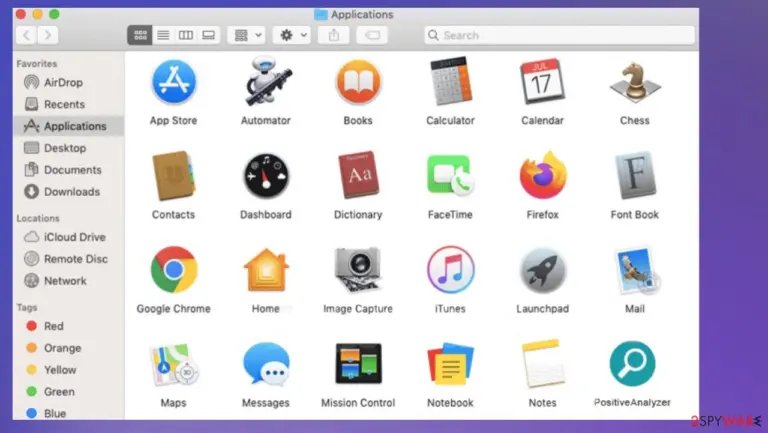Select the Google Chrome icon
Screen dimensions: 768x433
coord(173,270)
